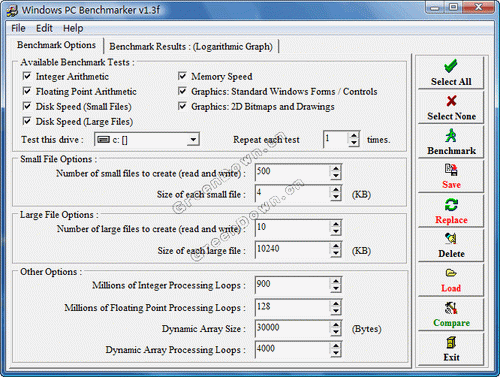Decrease Floating Point Processing Loops value
This screenshot has height=377, width=500.
[336, 311]
